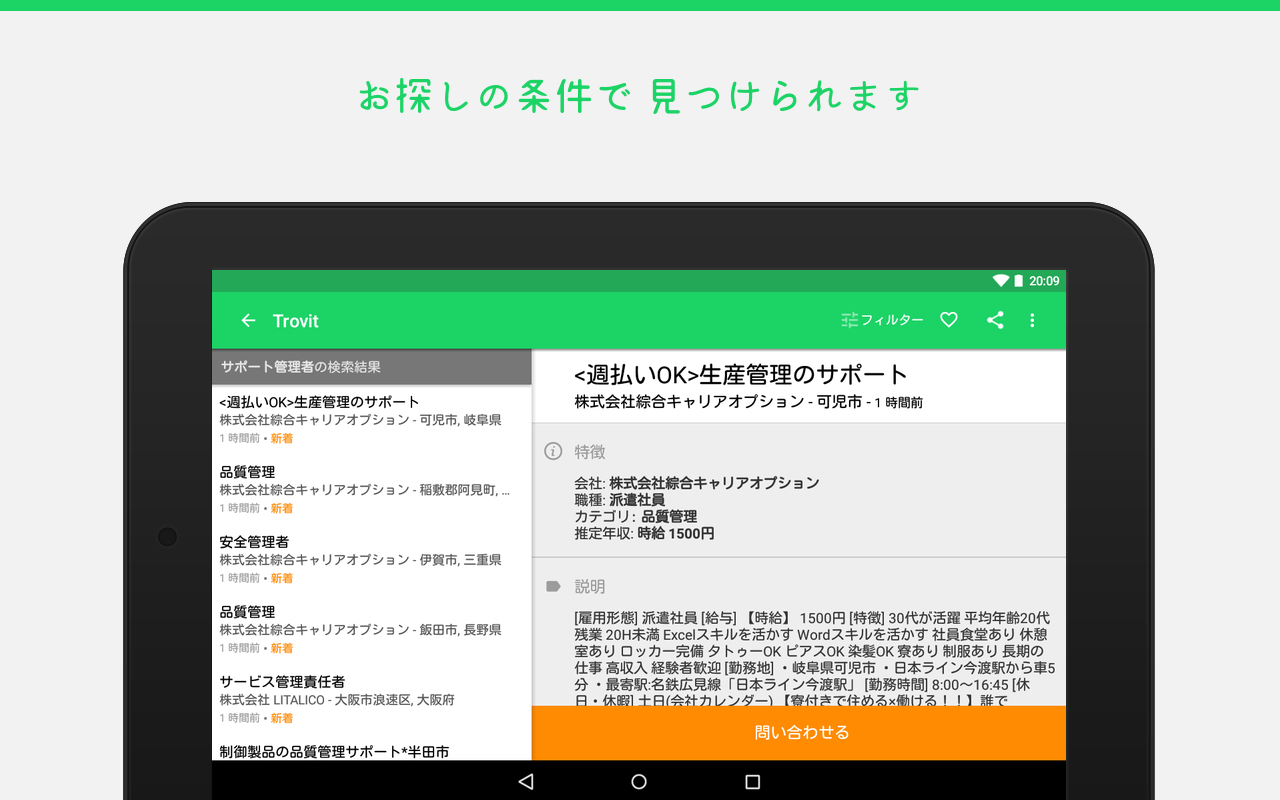Viewport: 1280px width, 800px height.
Task: Open the 品質管理 listing in 飯田市, 長野県
Action: (x=371, y=630)
